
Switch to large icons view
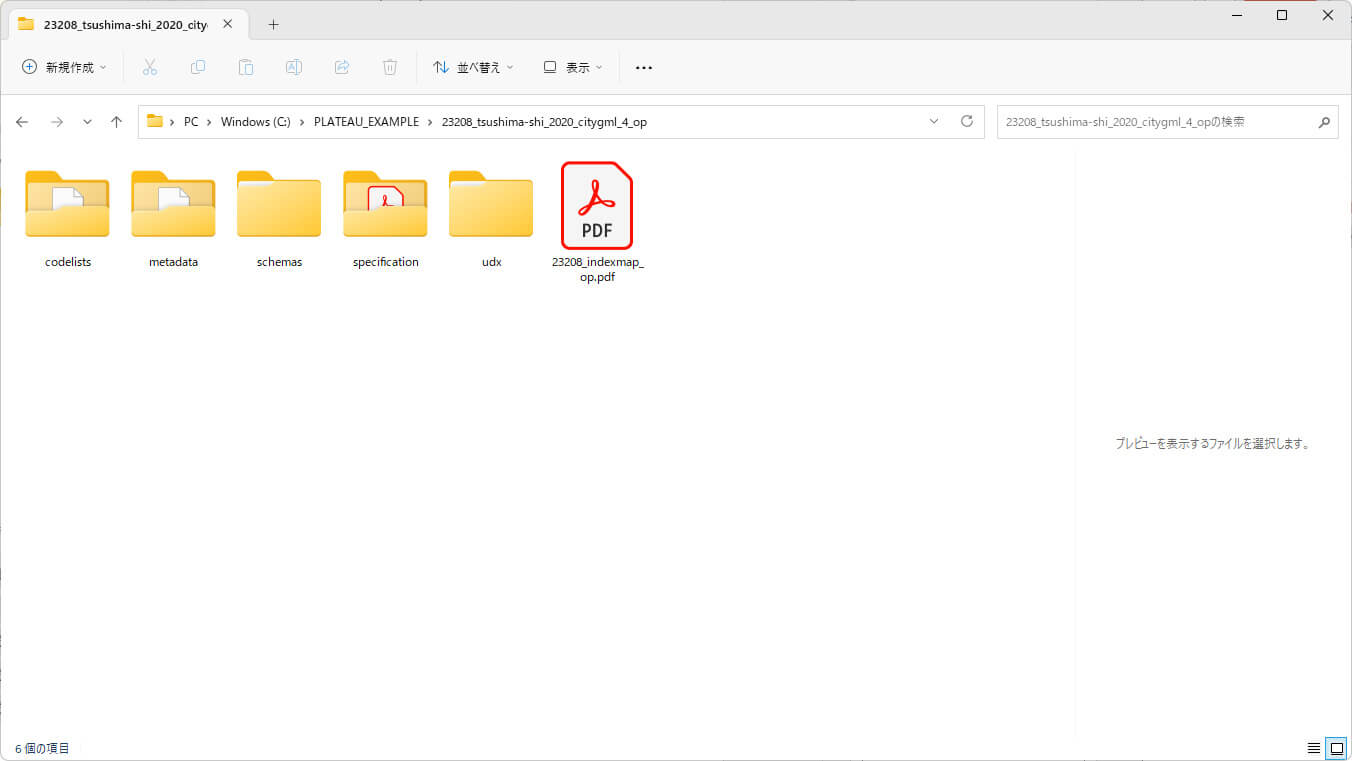coord(1336,748)
